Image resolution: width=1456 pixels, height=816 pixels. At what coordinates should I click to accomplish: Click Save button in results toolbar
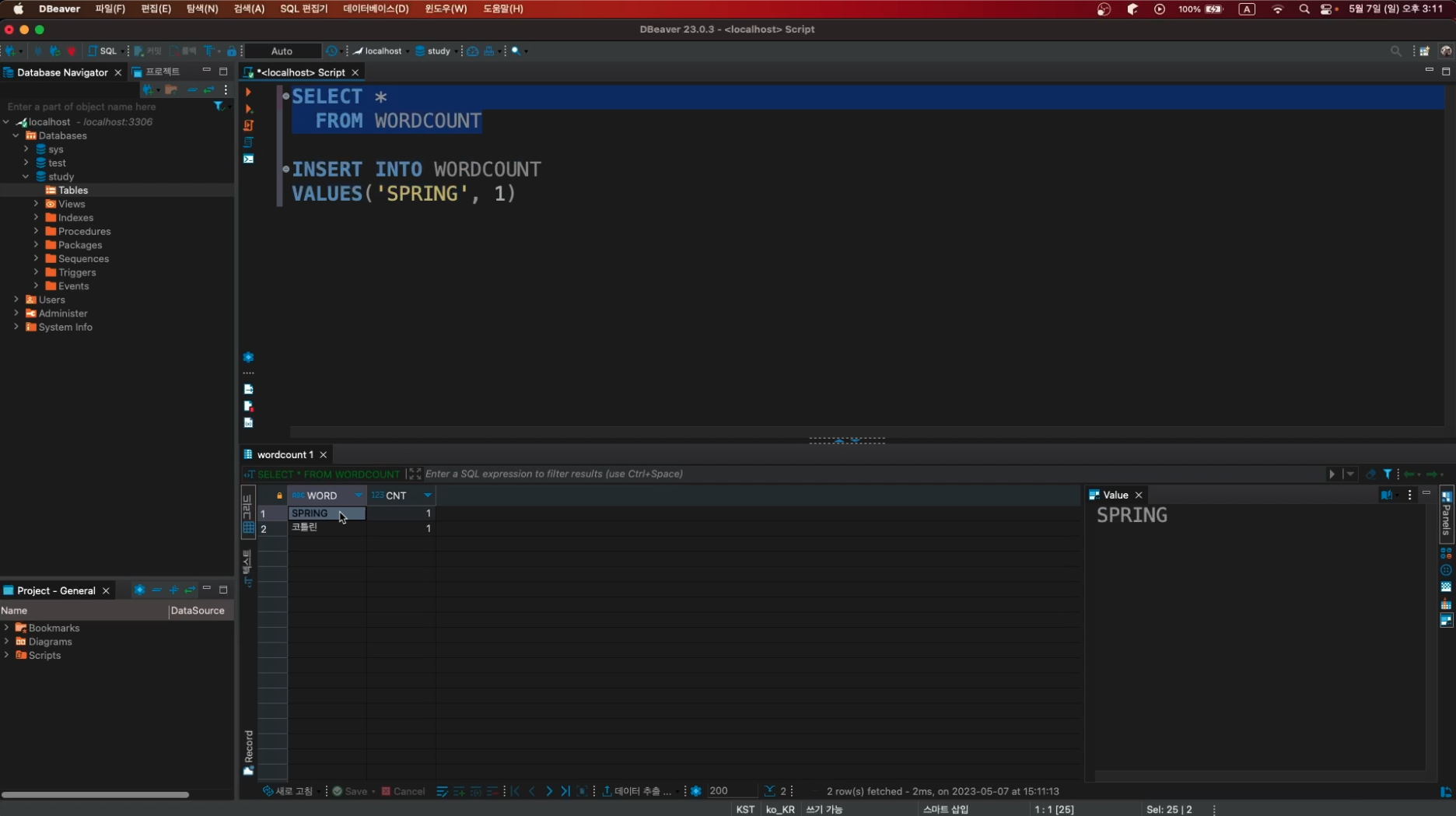click(350, 791)
